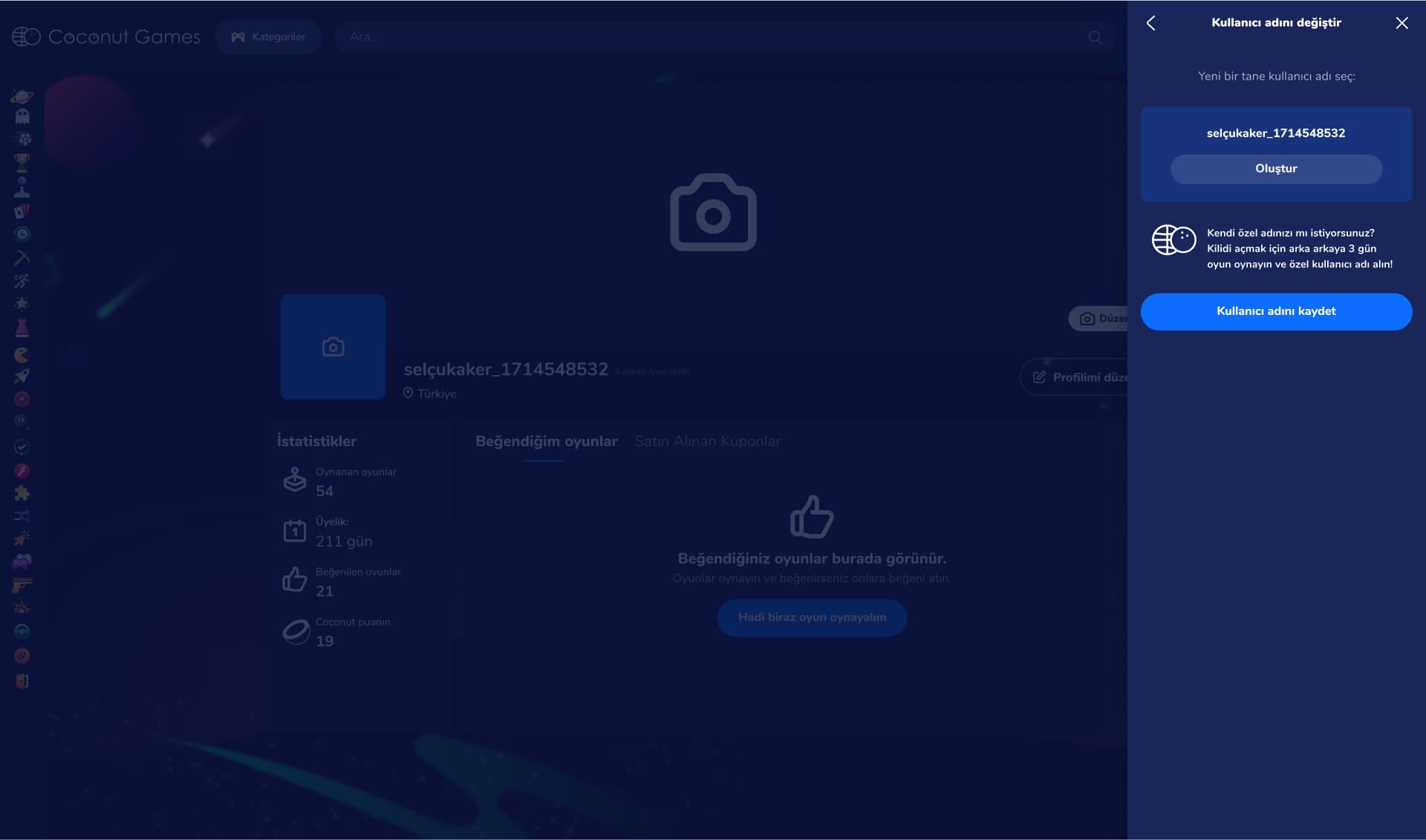Image resolution: width=1426 pixels, height=840 pixels.
Task: Click the search magnifier icon
Action: 1095,37
